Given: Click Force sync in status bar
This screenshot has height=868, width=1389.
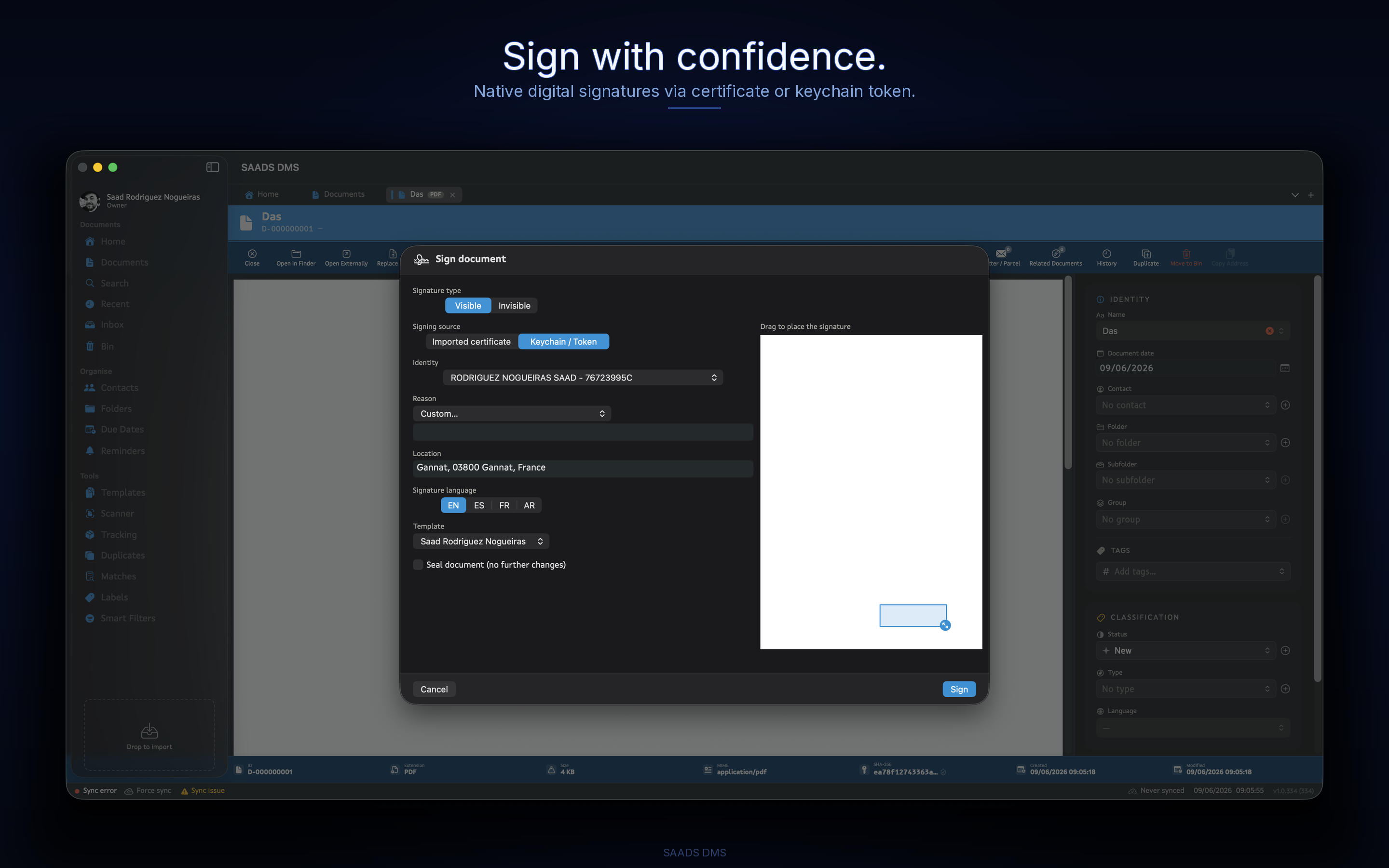Looking at the screenshot, I should pos(148,790).
